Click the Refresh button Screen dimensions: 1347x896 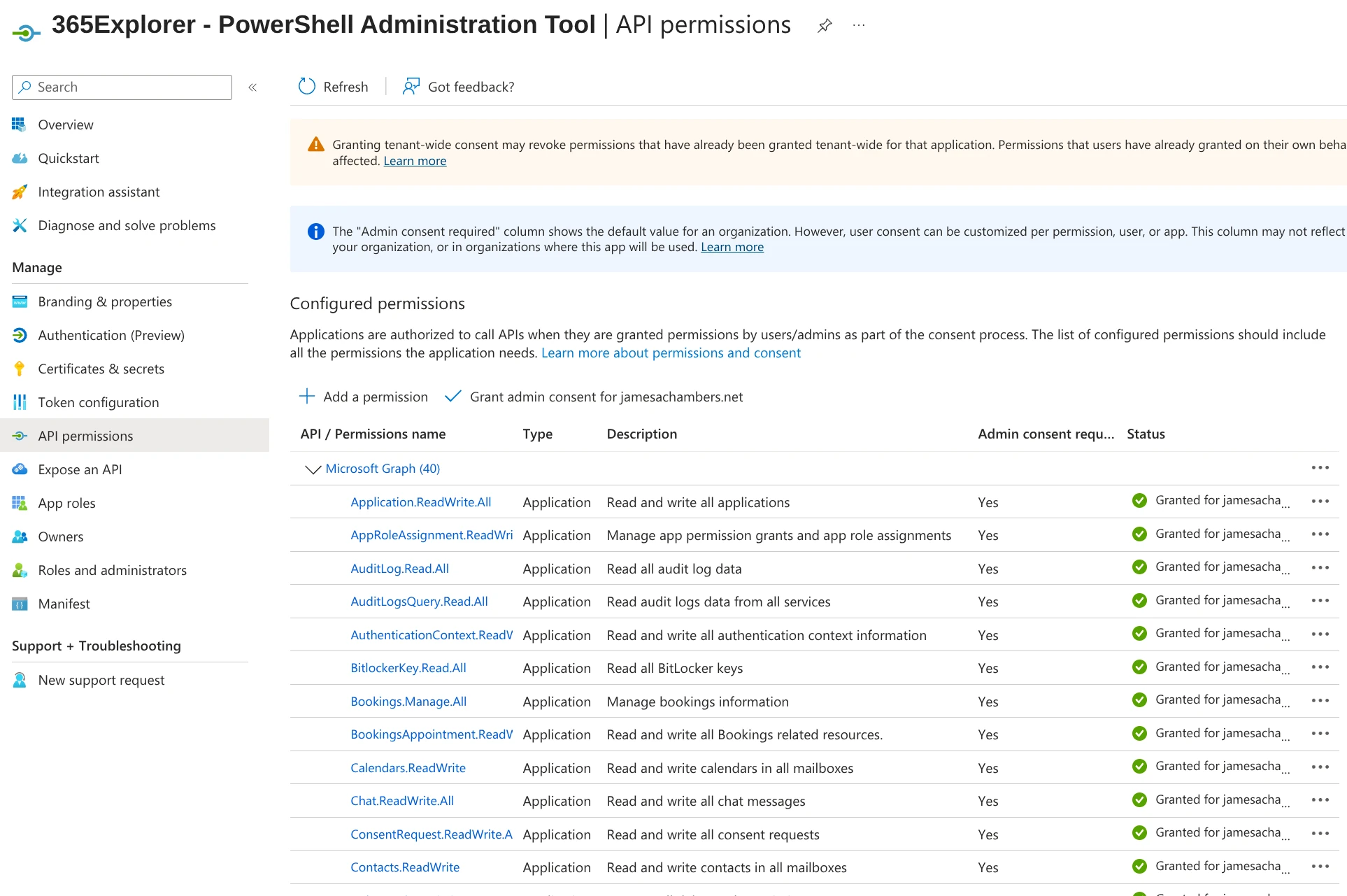[x=333, y=87]
